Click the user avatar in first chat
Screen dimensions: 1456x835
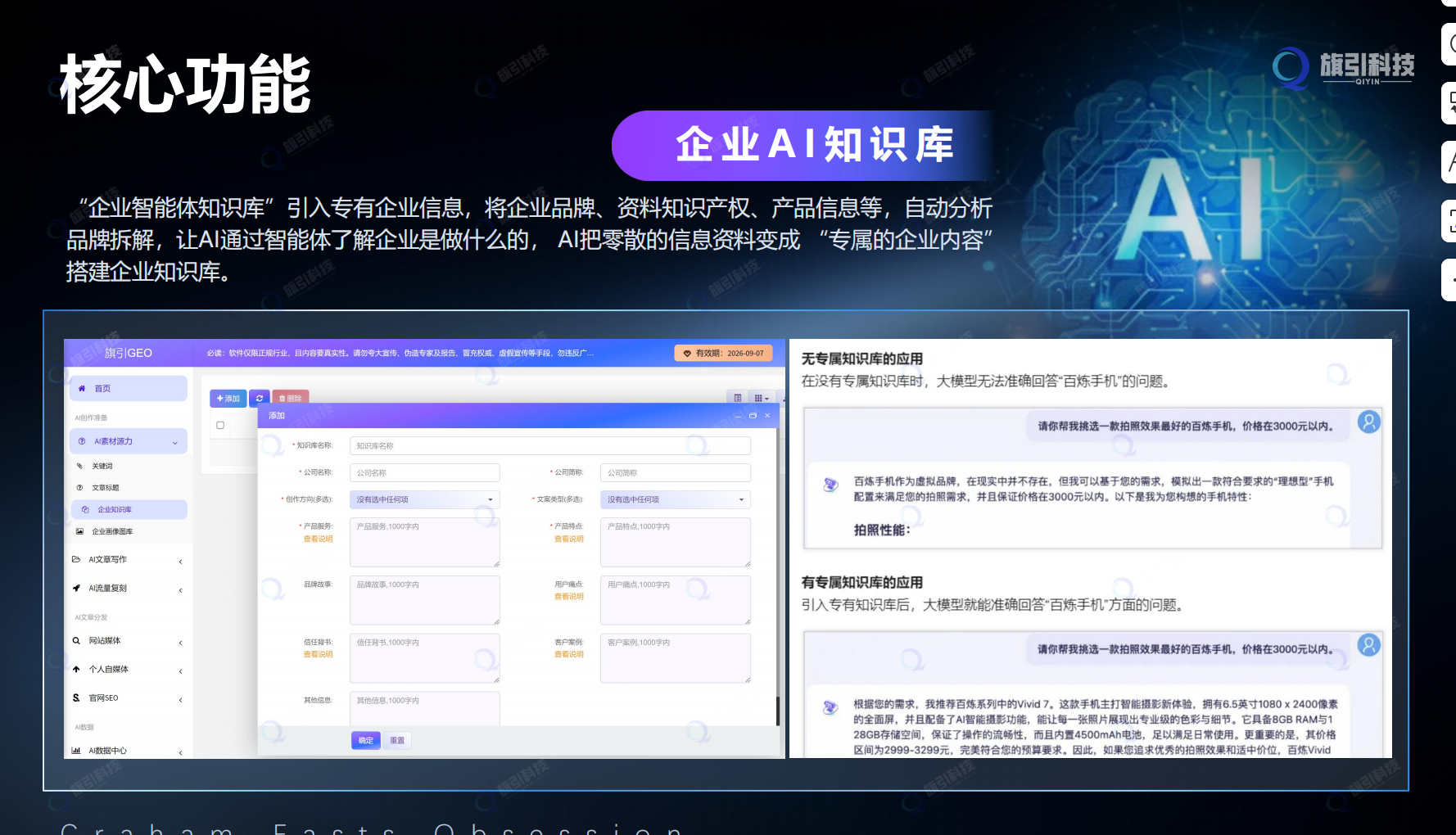(1368, 422)
